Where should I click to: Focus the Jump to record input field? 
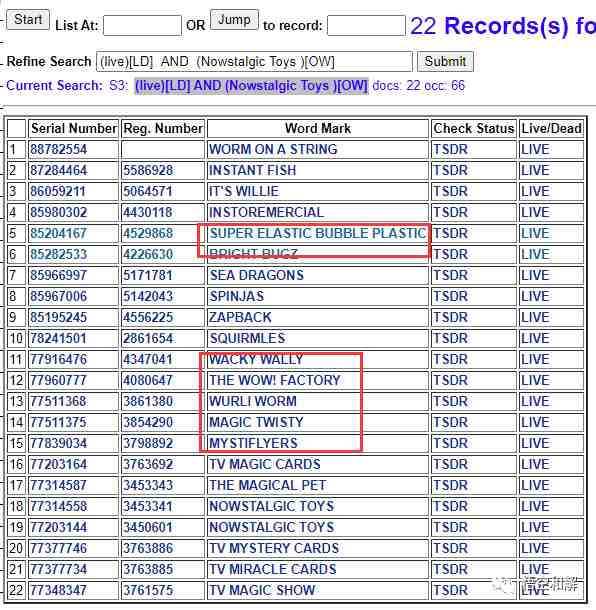(x=366, y=25)
